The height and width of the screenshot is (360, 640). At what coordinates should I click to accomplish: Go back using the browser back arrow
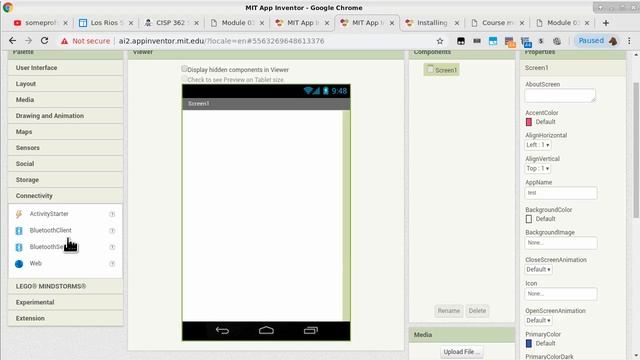(x=12, y=40)
